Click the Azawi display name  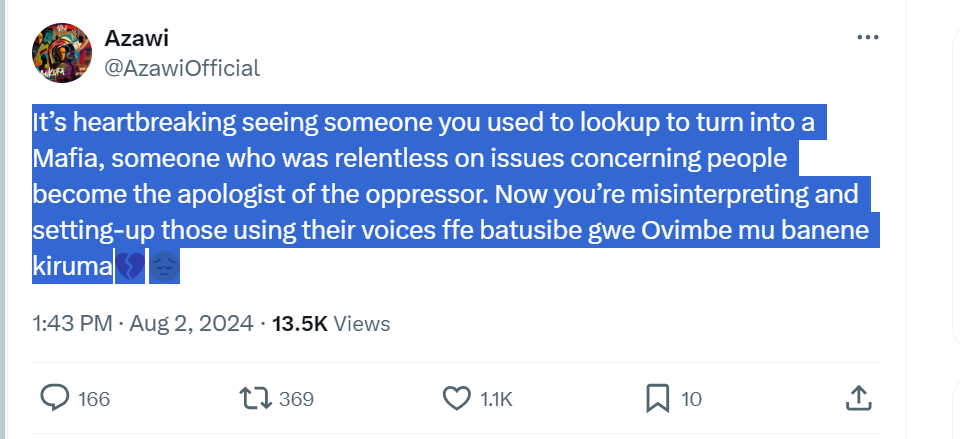(132, 39)
